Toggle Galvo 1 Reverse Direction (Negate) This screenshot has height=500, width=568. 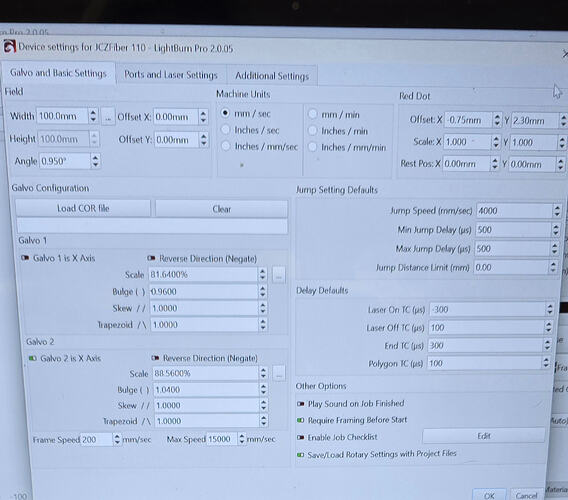tap(151, 258)
